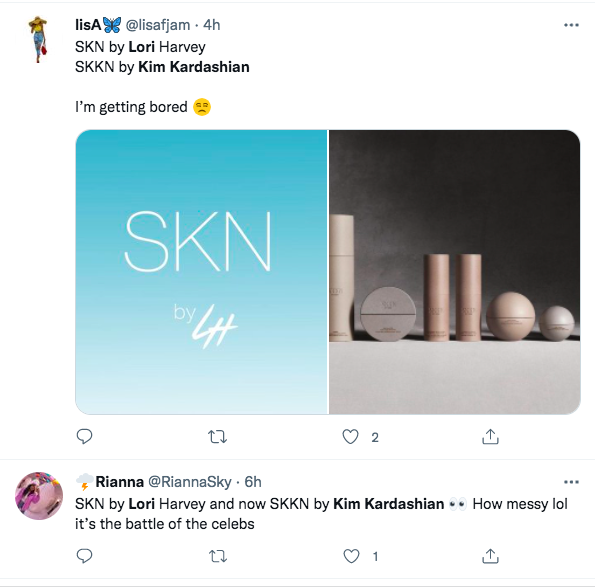Reply to Rianna's battle of celebs tweet
This screenshot has height=588, width=595.
[84, 556]
